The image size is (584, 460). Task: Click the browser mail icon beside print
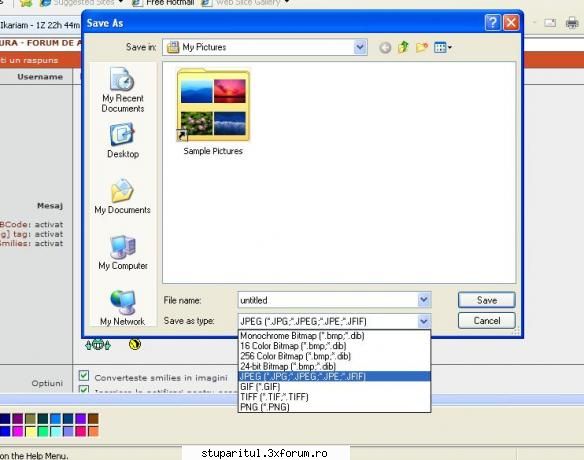[x=550, y=23]
